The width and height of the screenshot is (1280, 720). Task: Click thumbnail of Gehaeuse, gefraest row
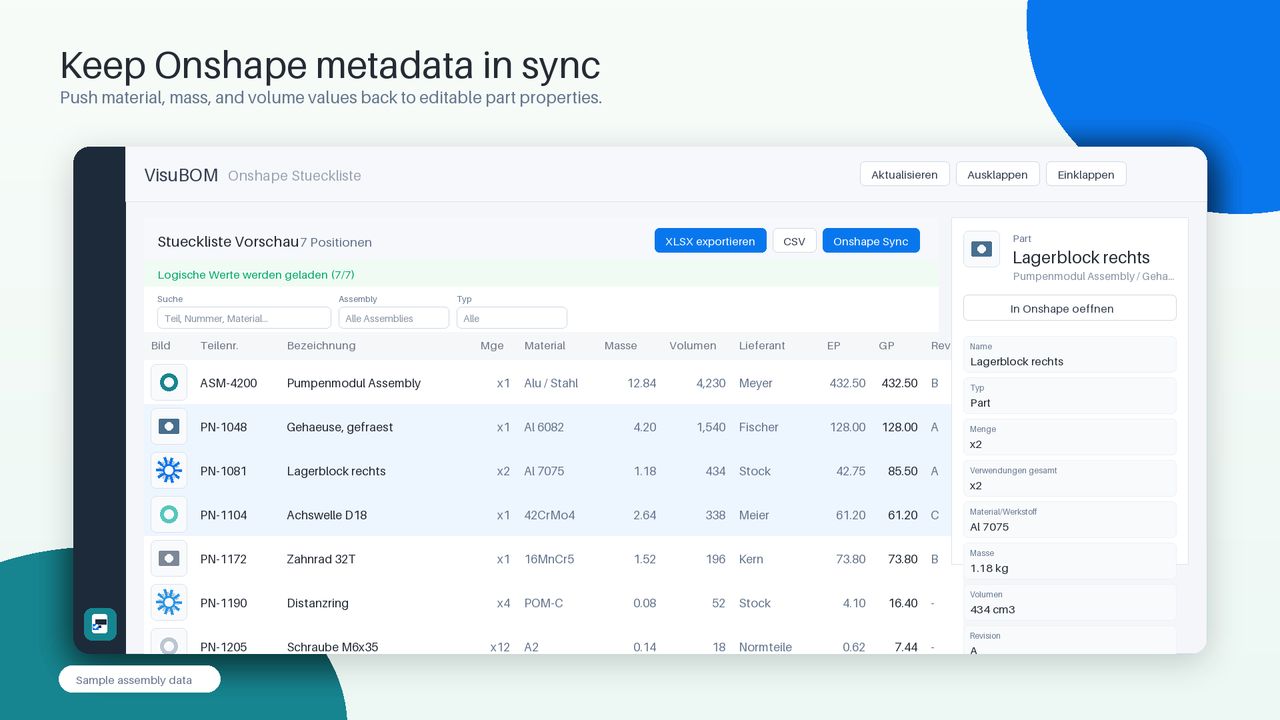(169, 427)
